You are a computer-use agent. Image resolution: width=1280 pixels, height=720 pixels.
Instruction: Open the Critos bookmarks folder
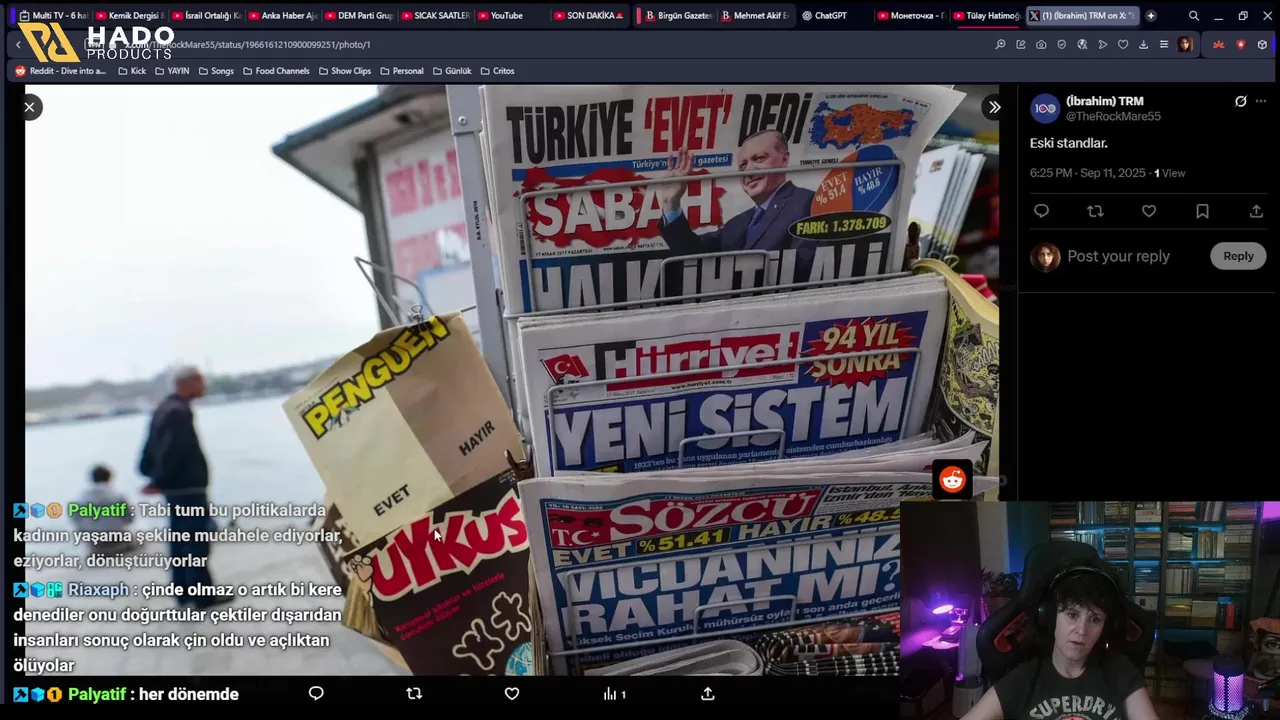coord(498,71)
